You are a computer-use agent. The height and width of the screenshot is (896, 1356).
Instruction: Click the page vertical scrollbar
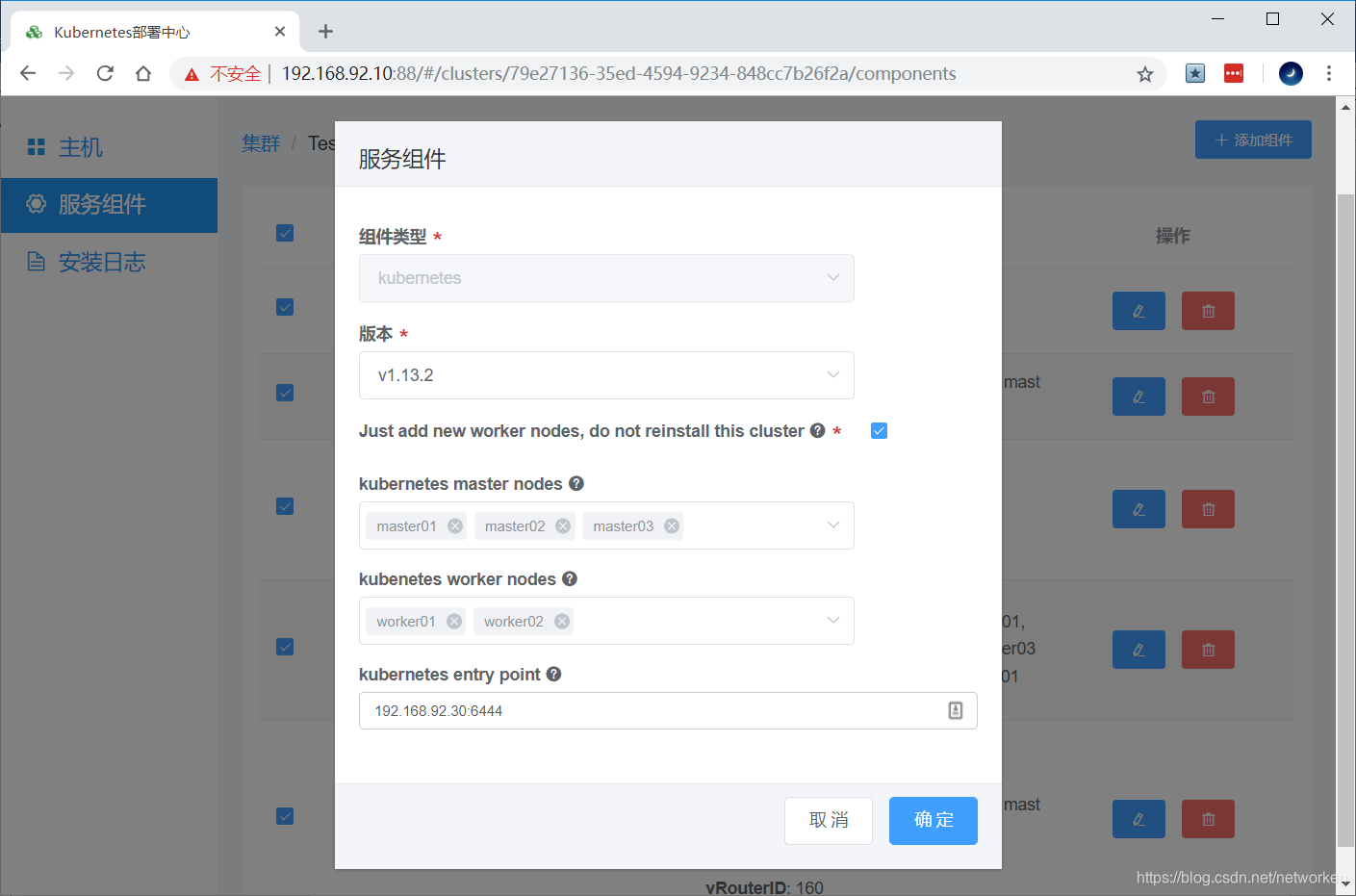tap(1345, 520)
